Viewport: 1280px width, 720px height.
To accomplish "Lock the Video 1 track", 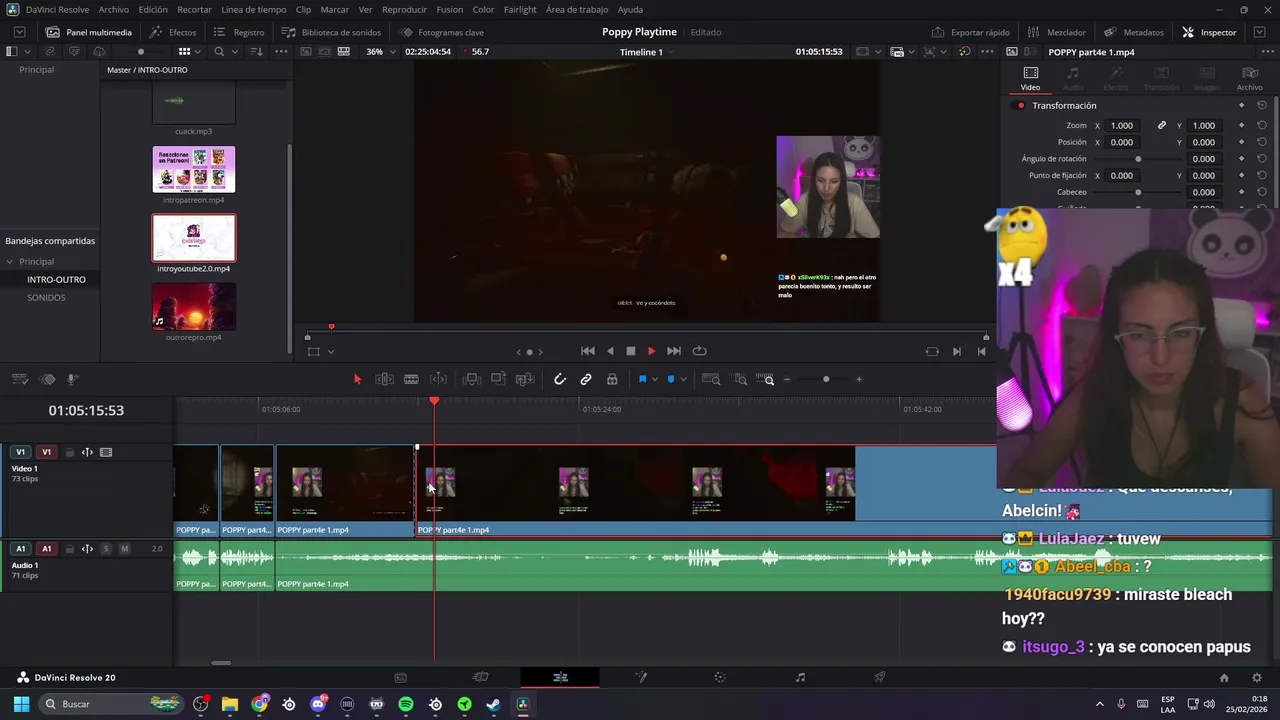I will click(x=70, y=452).
